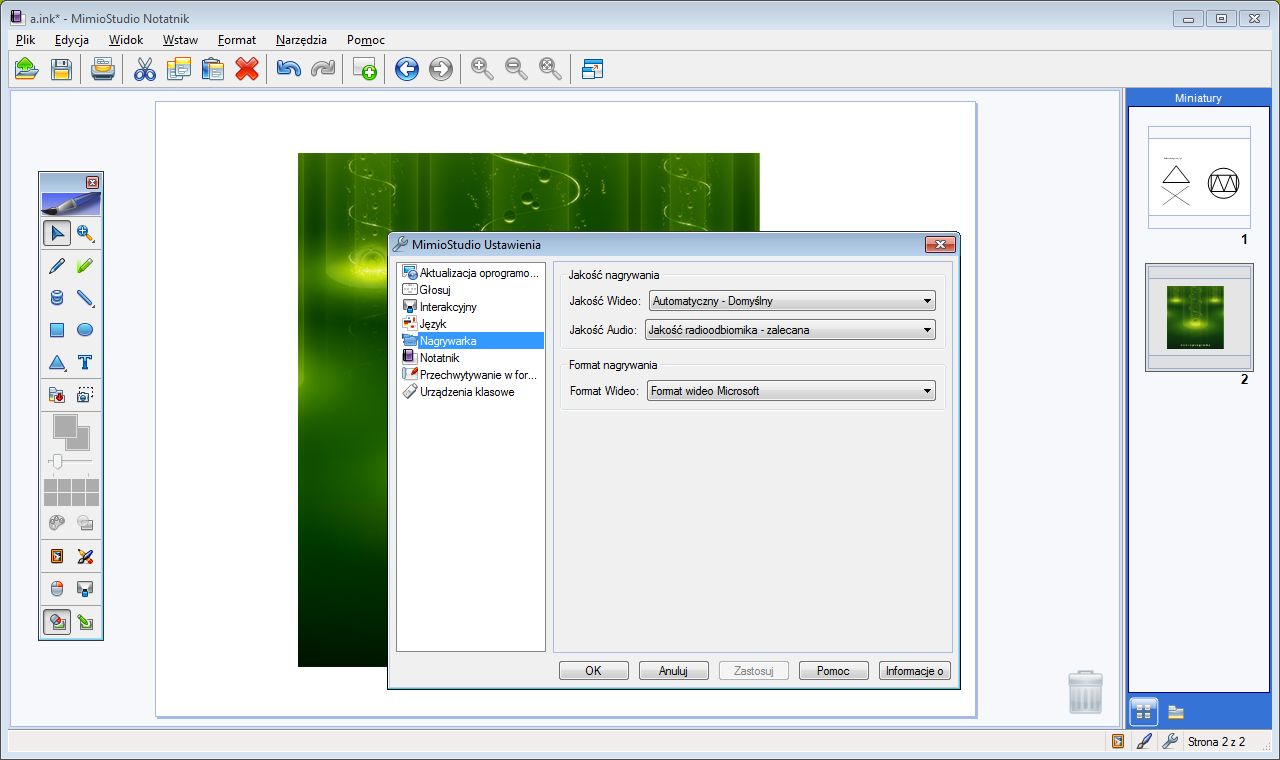Click the wrench settings icon in status bar
This screenshot has width=1280, height=760.
1169,742
